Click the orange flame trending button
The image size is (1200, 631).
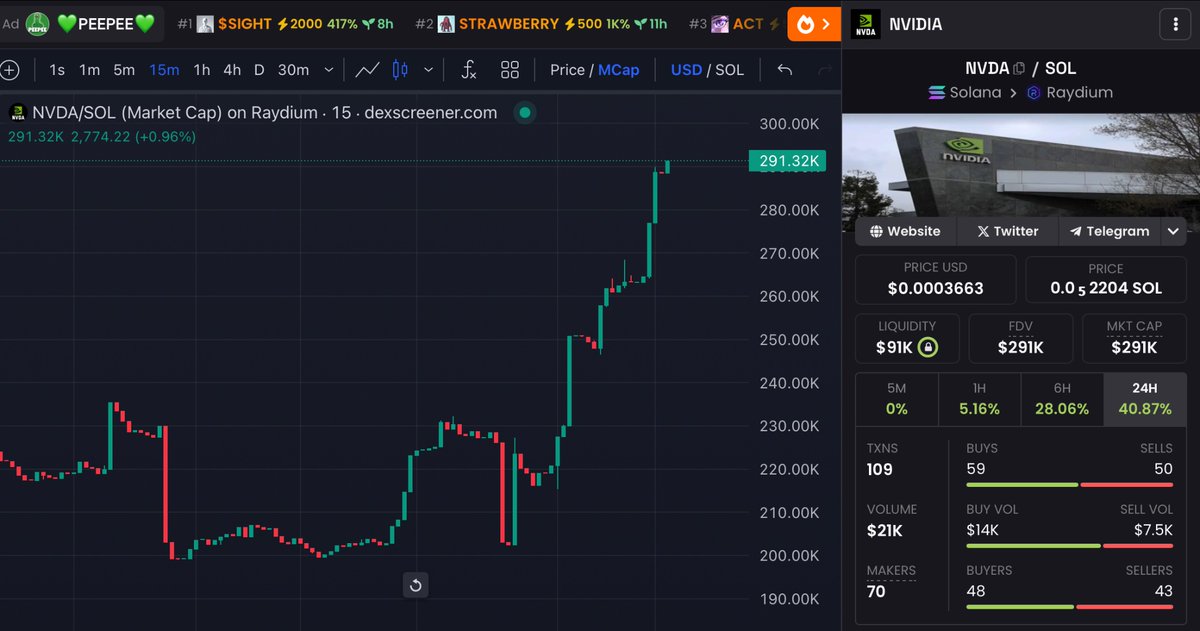(814, 23)
